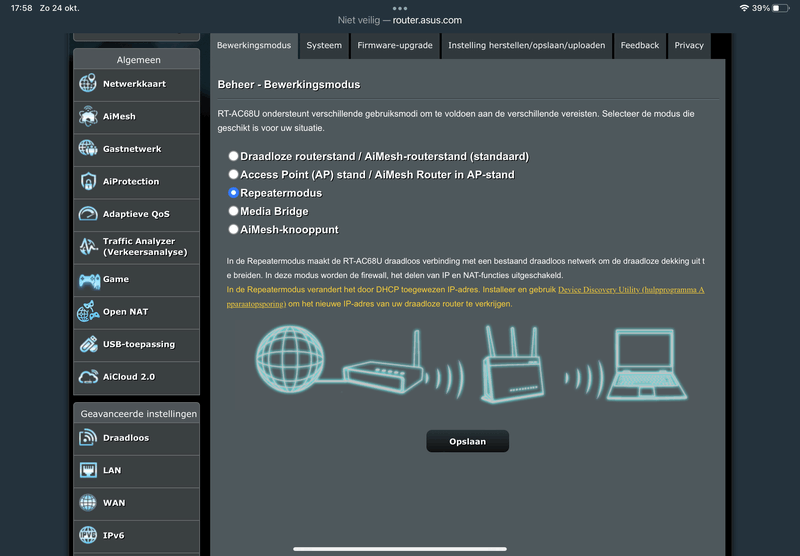
Task: Open Gastnetwerk via its globe icon
Action: (88, 148)
